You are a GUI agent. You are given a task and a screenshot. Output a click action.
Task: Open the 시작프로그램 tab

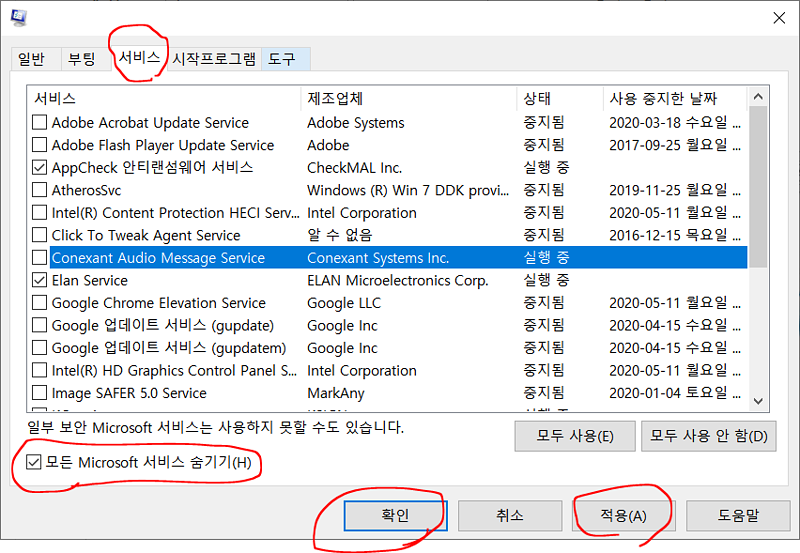tap(214, 59)
